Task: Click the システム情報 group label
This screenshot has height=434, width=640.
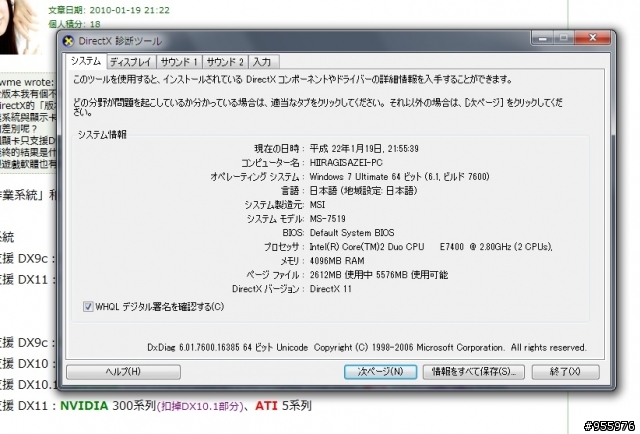Action: [102, 135]
